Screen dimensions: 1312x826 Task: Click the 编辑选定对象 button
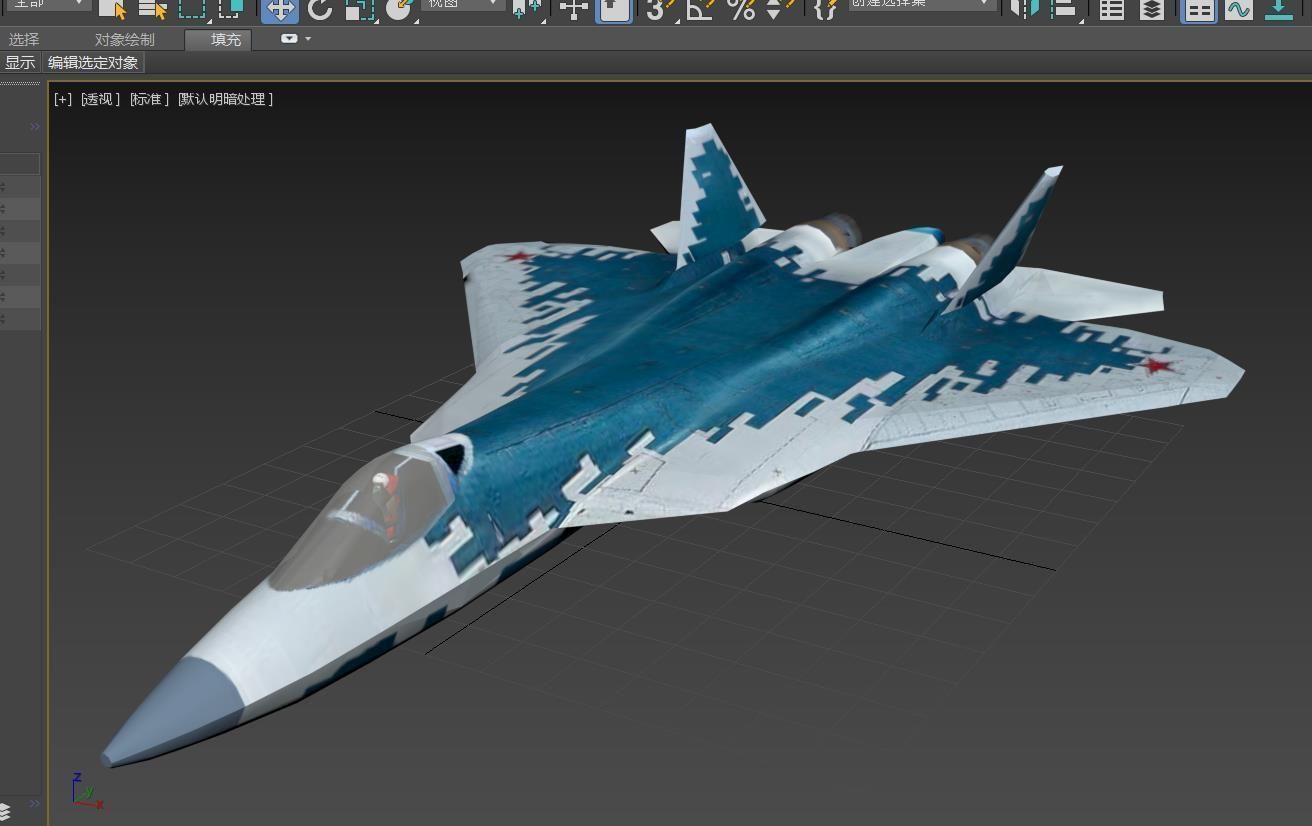pyautogui.click(x=93, y=62)
